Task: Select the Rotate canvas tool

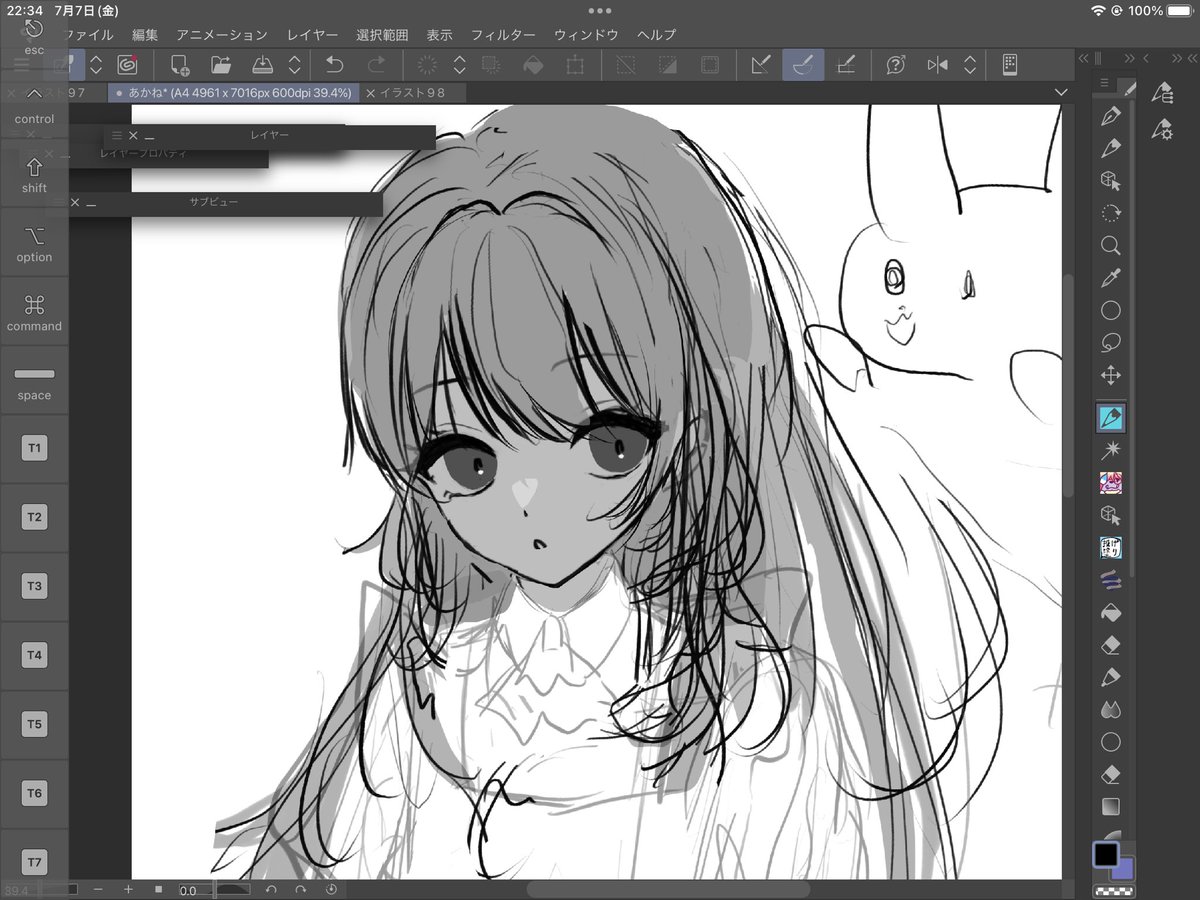Action: [1110, 213]
